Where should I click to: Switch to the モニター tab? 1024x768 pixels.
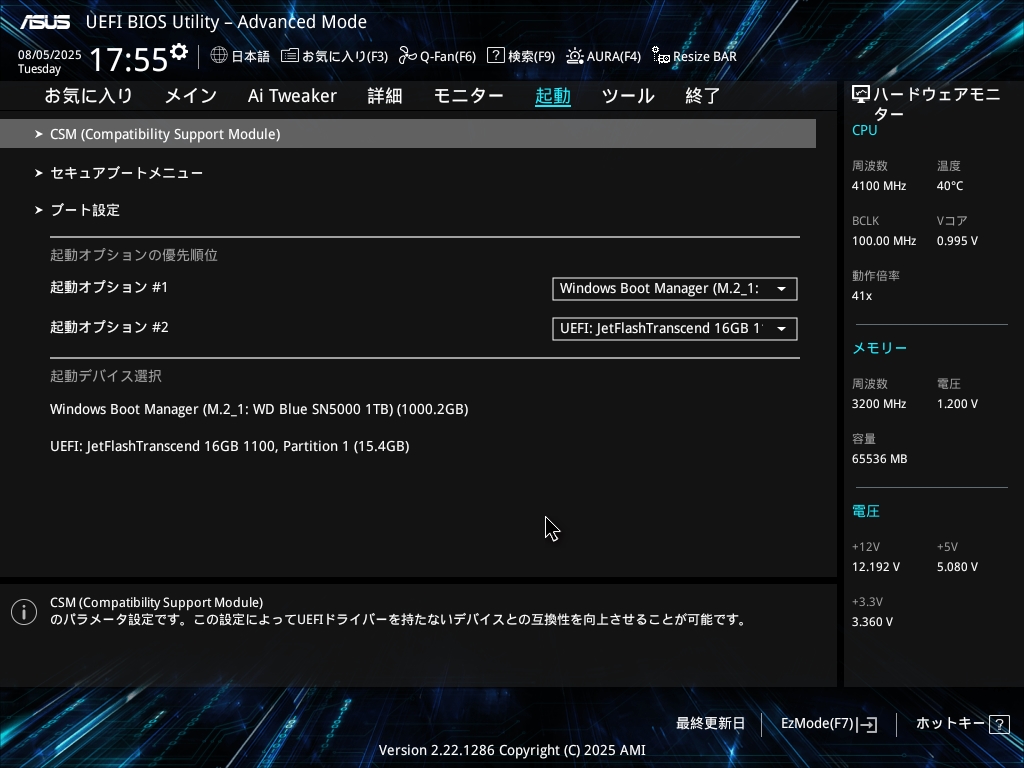(x=468, y=96)
